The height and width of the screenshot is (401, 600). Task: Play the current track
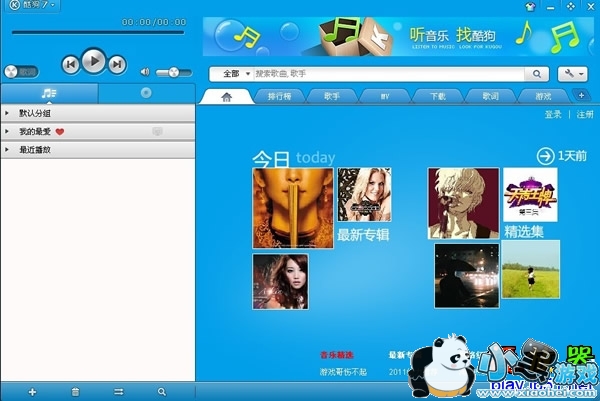[94, 61]
